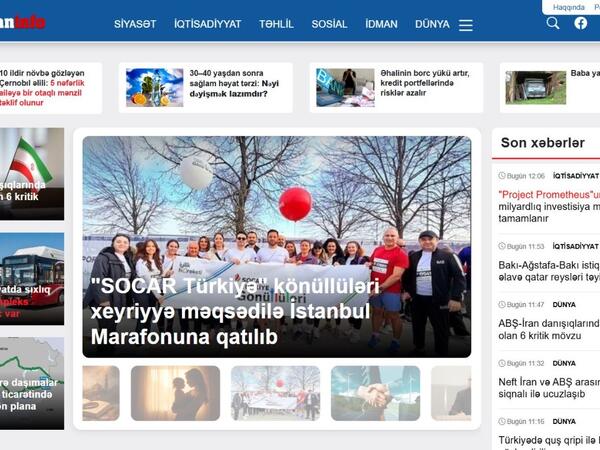Open the Bakı-Ağstafa-Bakı train news item
This screenshot has height=450, width=600.
point(549,271)
